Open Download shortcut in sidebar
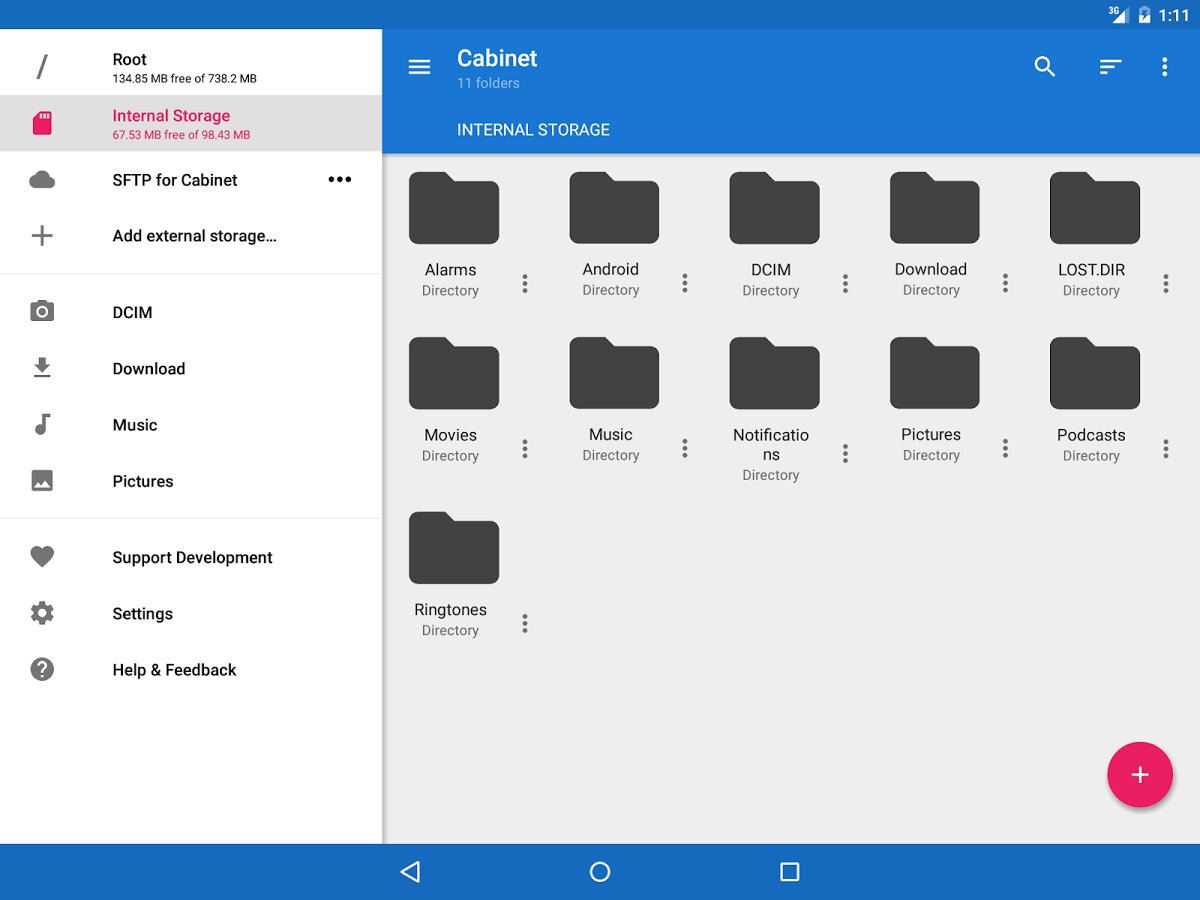 coord(148,369)
